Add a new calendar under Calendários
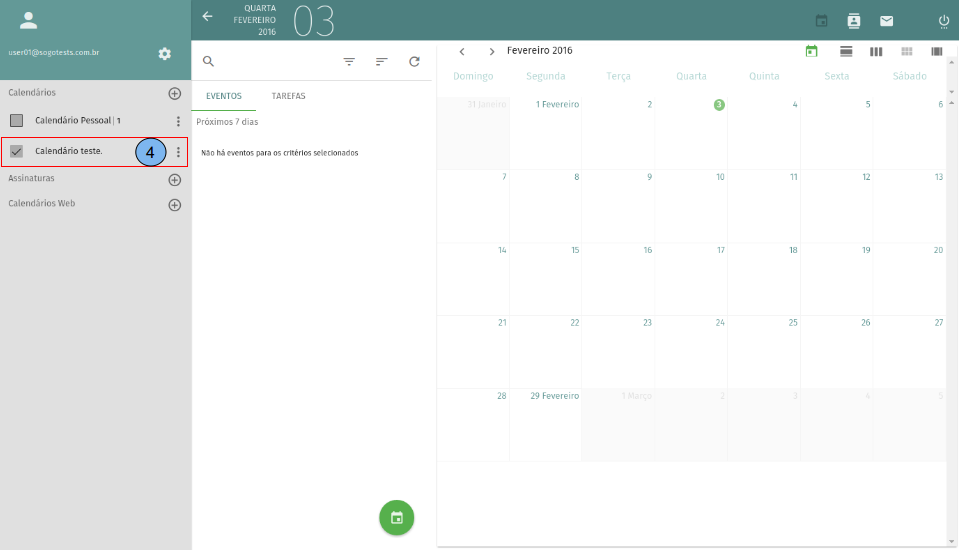960x550 pixels. pyautogui.click(x=174, y=93)
